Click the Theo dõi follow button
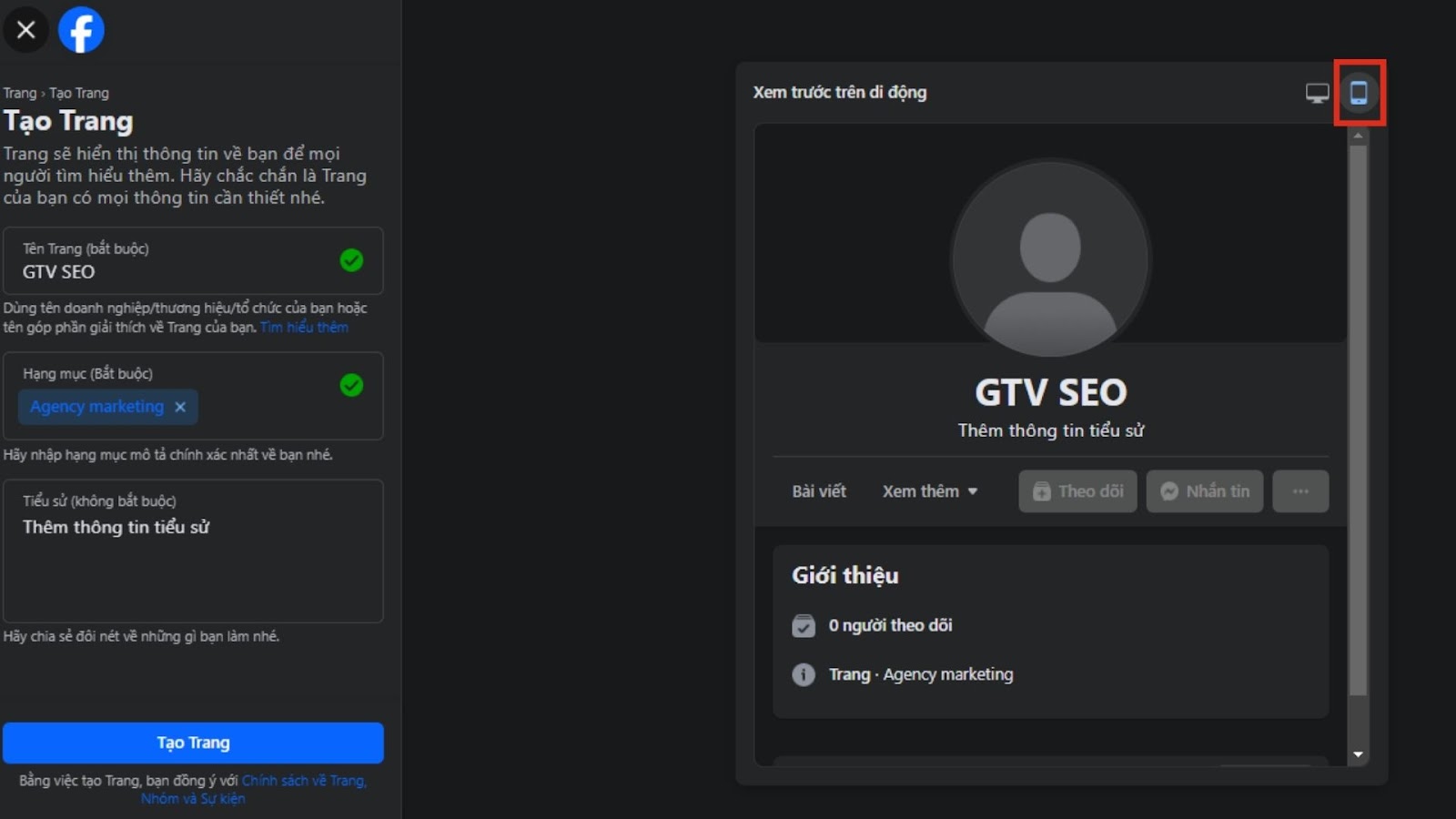The width and height of the screenshot is (1456, 819). pos(1077,491)
